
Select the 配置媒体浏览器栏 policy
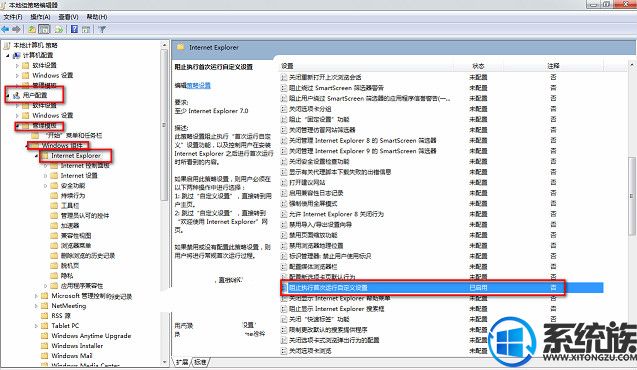tap(313, 267)
